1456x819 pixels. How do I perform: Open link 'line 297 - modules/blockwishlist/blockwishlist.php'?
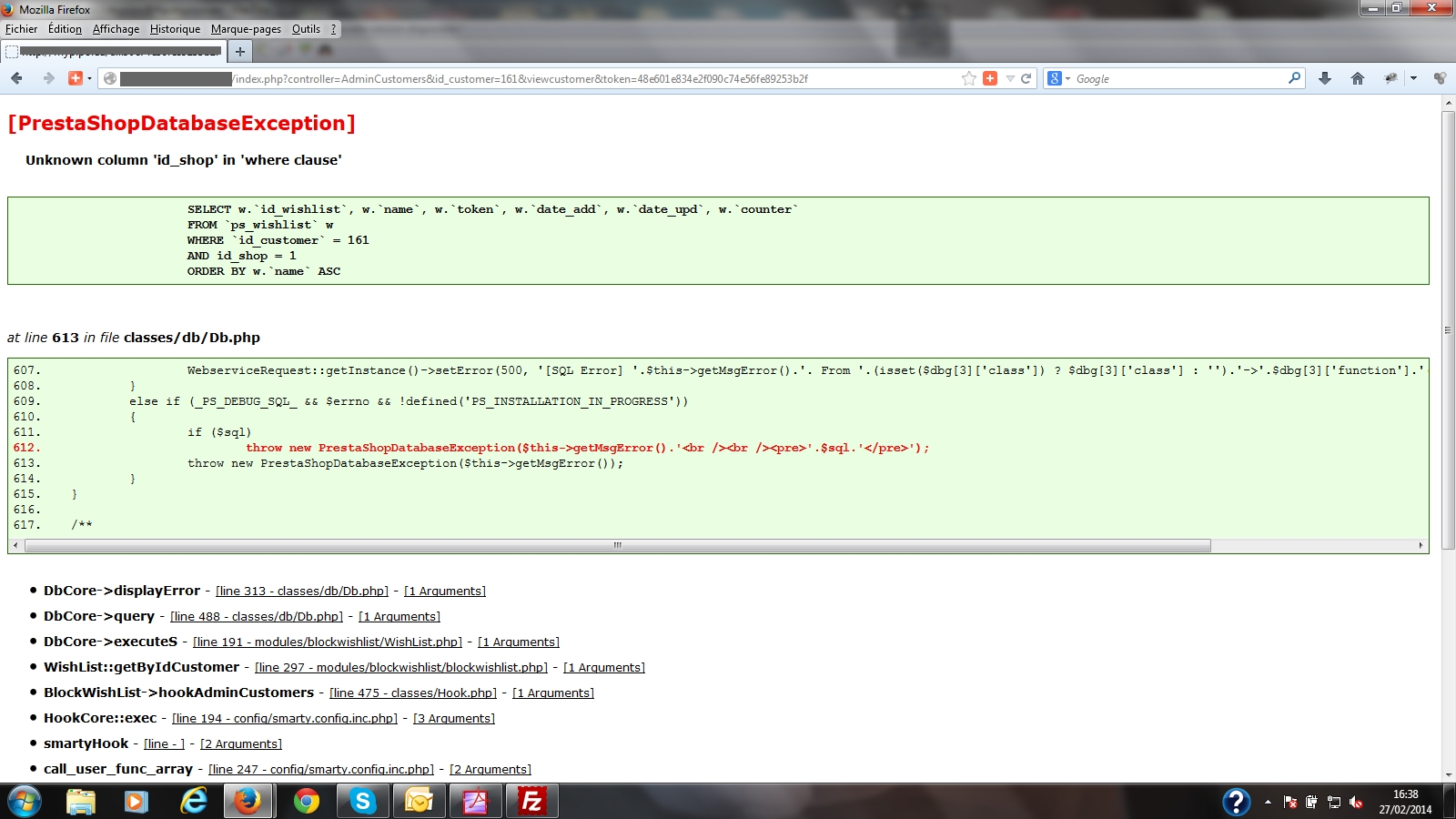pos(401,667)
